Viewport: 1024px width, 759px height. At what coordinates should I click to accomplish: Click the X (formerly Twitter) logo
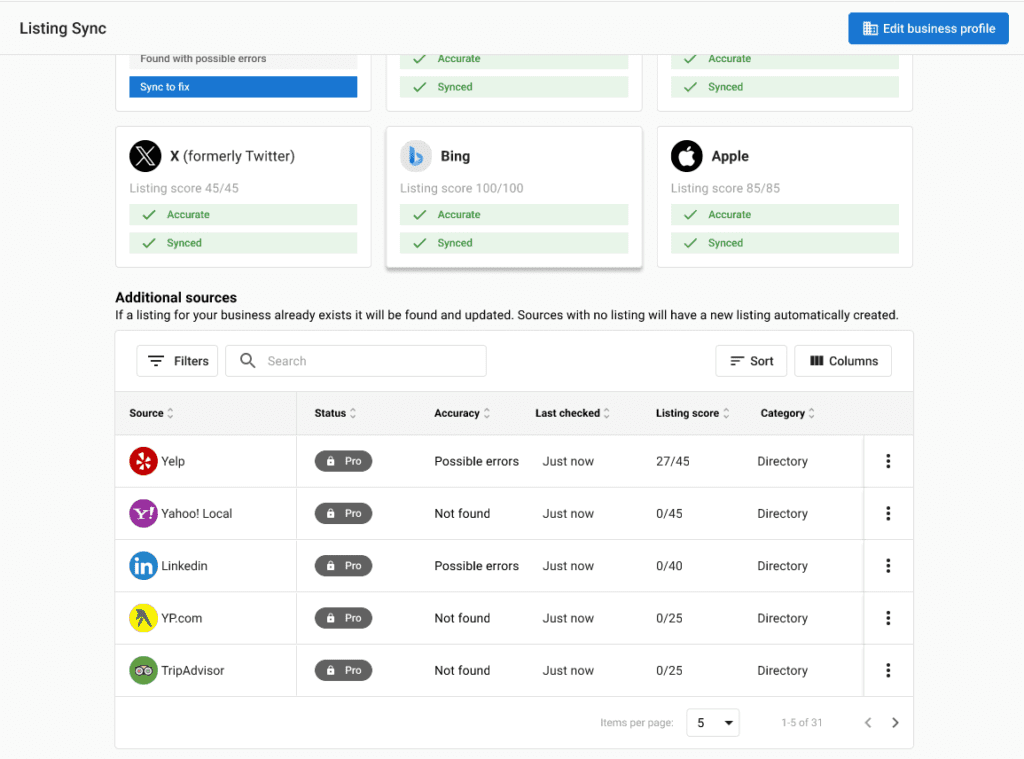click(145, 156)
